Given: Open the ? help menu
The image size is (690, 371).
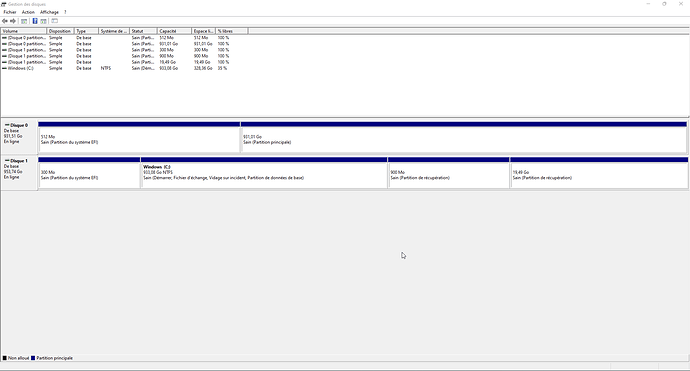Looking at the screenshot, I should pyautogui.click(x=65, y=12).
